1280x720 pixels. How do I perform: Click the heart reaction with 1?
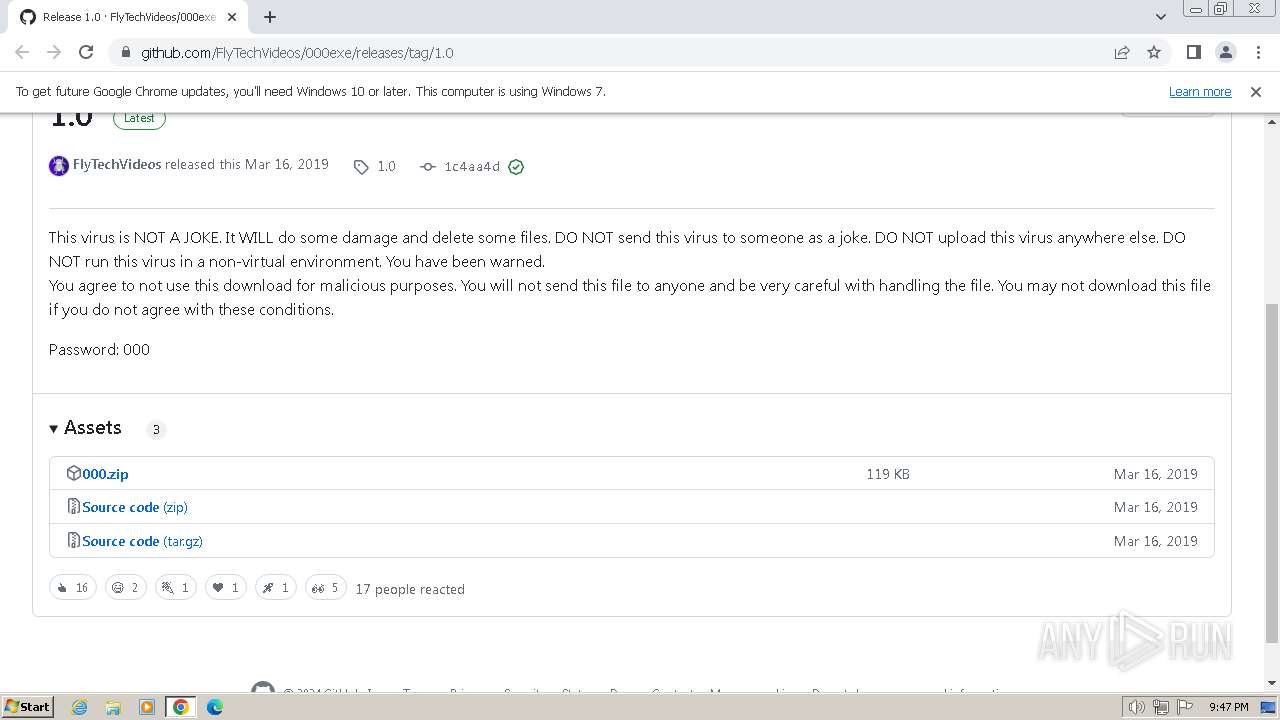(x=226, y=588)
